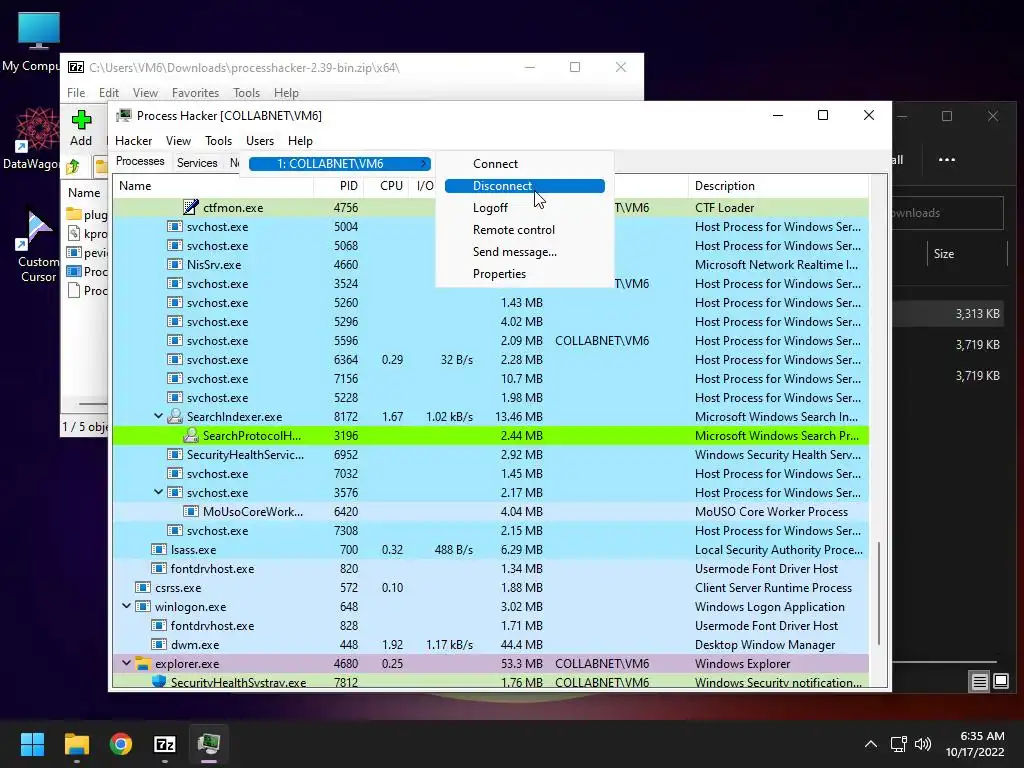The image size is (1024, 768).
Task: Click the Process Hacker taskbar icon
Action: coord(209,744)
